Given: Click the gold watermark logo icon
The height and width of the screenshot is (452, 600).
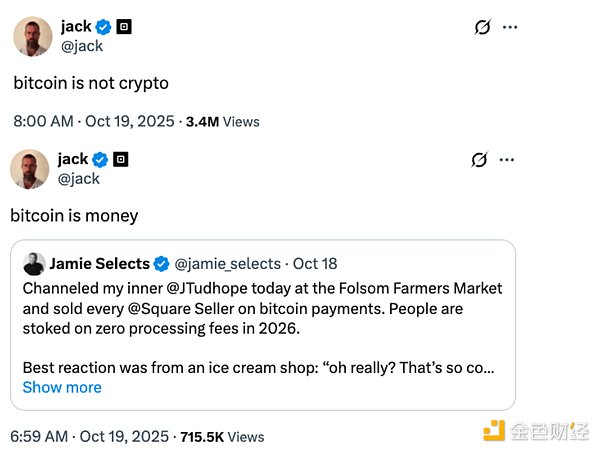Looking at the screenshot, I should (x=493, y=430).
